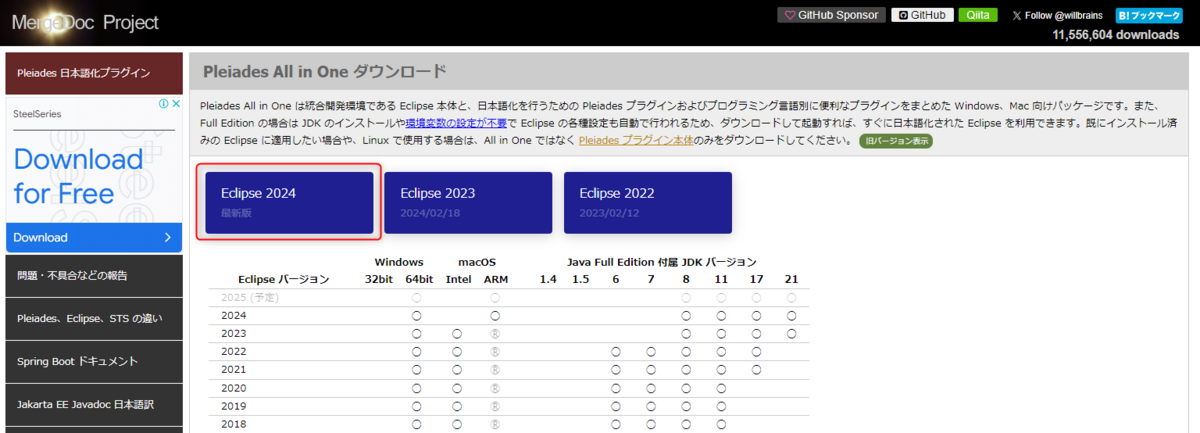The width and height of the screenshot is (1200, 433).
Task: Select 2022 JDK 6 circle
Action: 616,352
